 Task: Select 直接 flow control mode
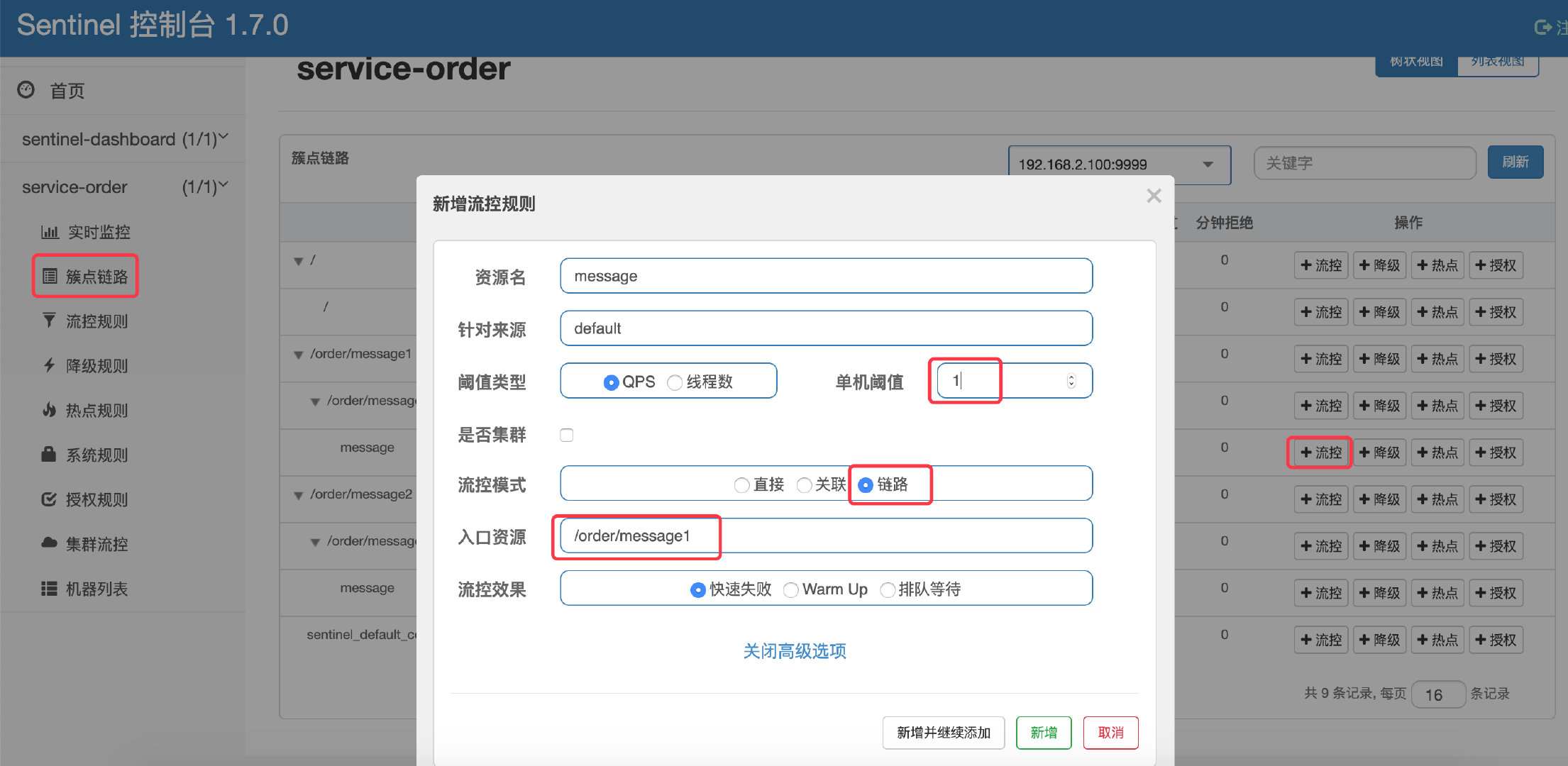741,485
